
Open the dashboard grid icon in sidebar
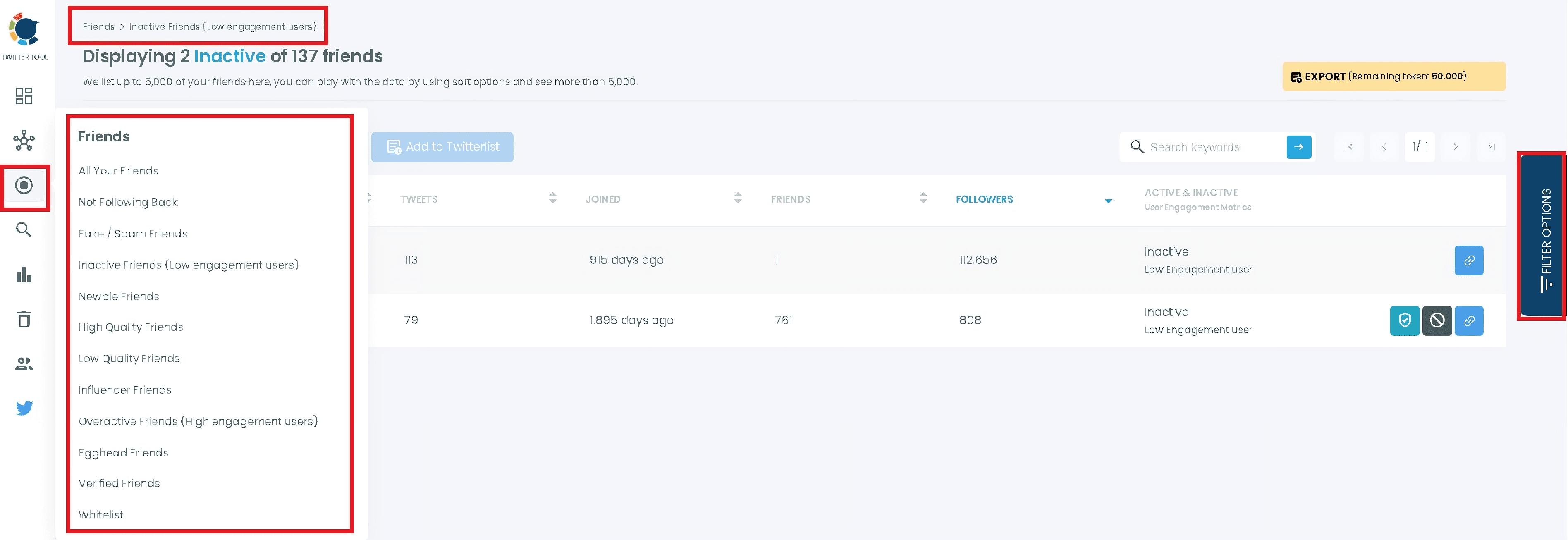coord(24,96)
